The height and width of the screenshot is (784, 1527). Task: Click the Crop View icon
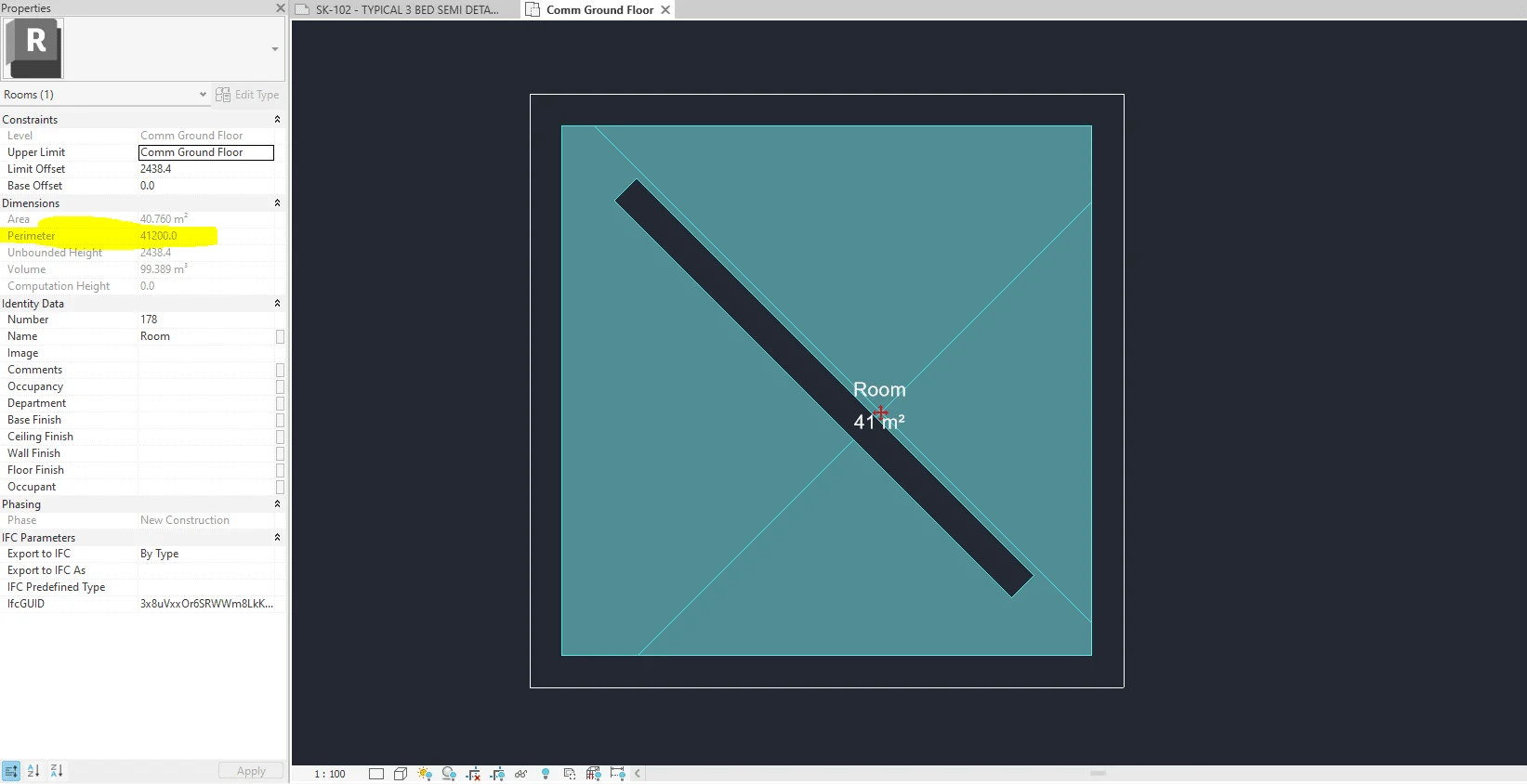[x=473, y=774]
